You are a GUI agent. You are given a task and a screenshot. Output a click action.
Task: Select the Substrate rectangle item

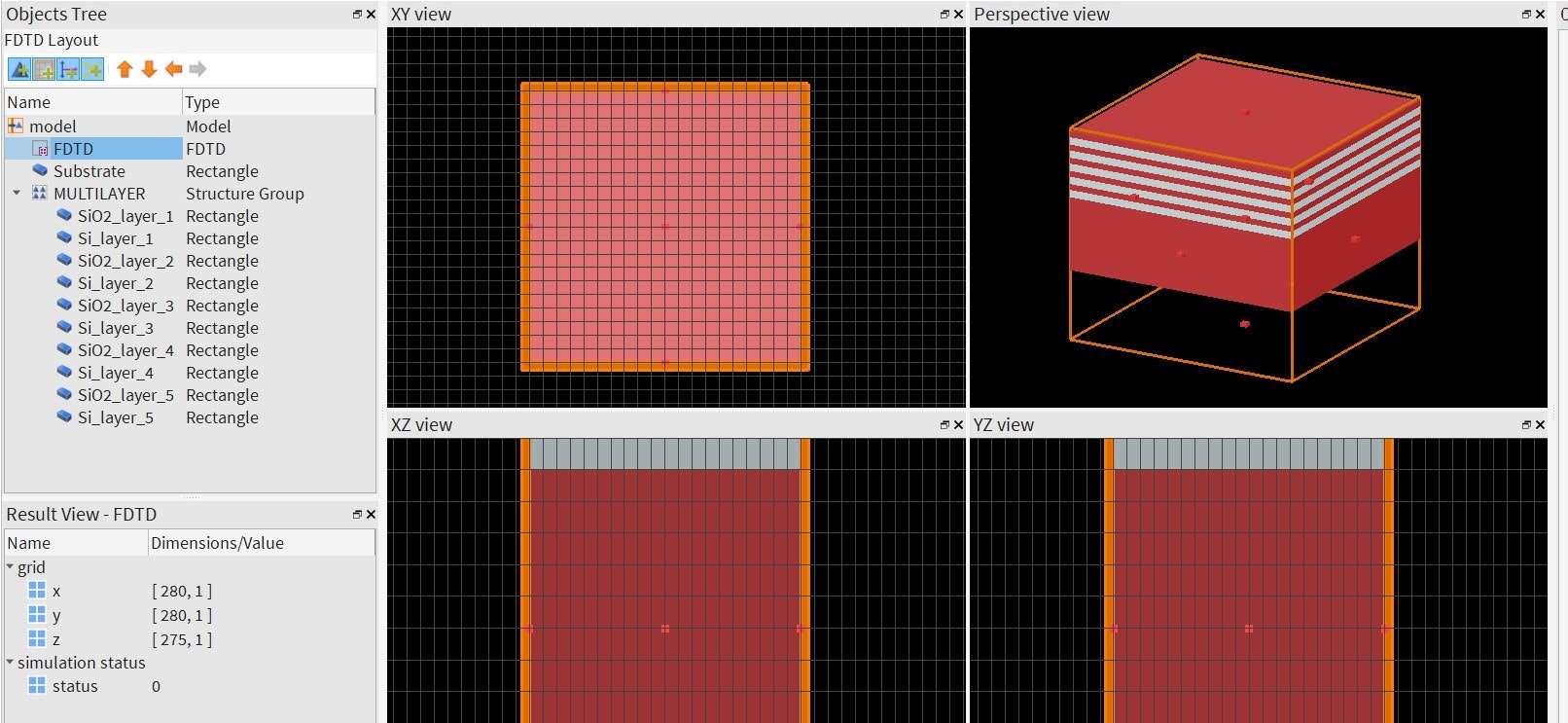click(89, 171)
